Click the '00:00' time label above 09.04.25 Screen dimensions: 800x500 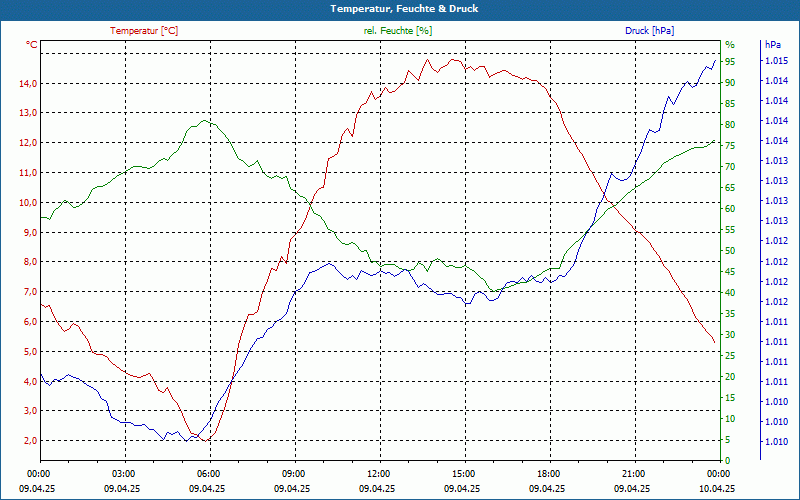coord(38,473)
